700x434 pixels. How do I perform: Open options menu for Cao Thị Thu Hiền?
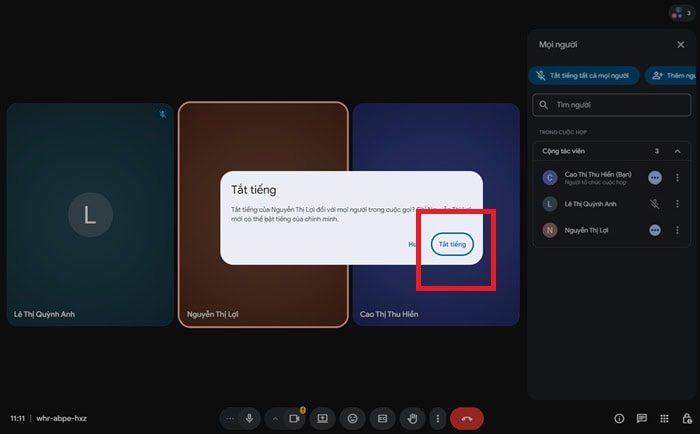tap(677, 178)
